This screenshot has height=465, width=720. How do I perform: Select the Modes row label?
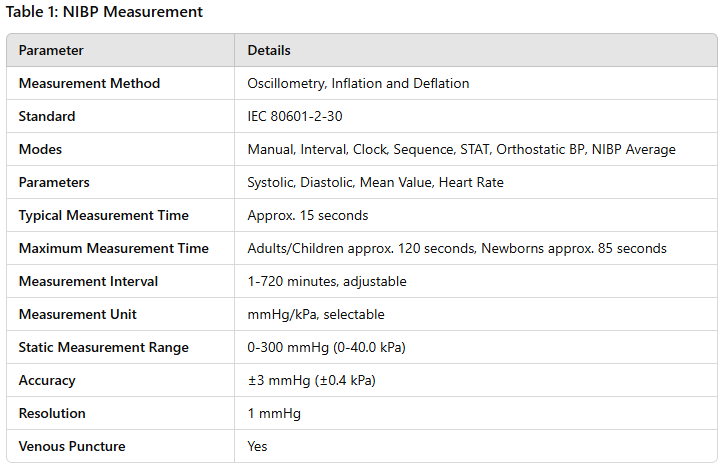click(40, 149)
